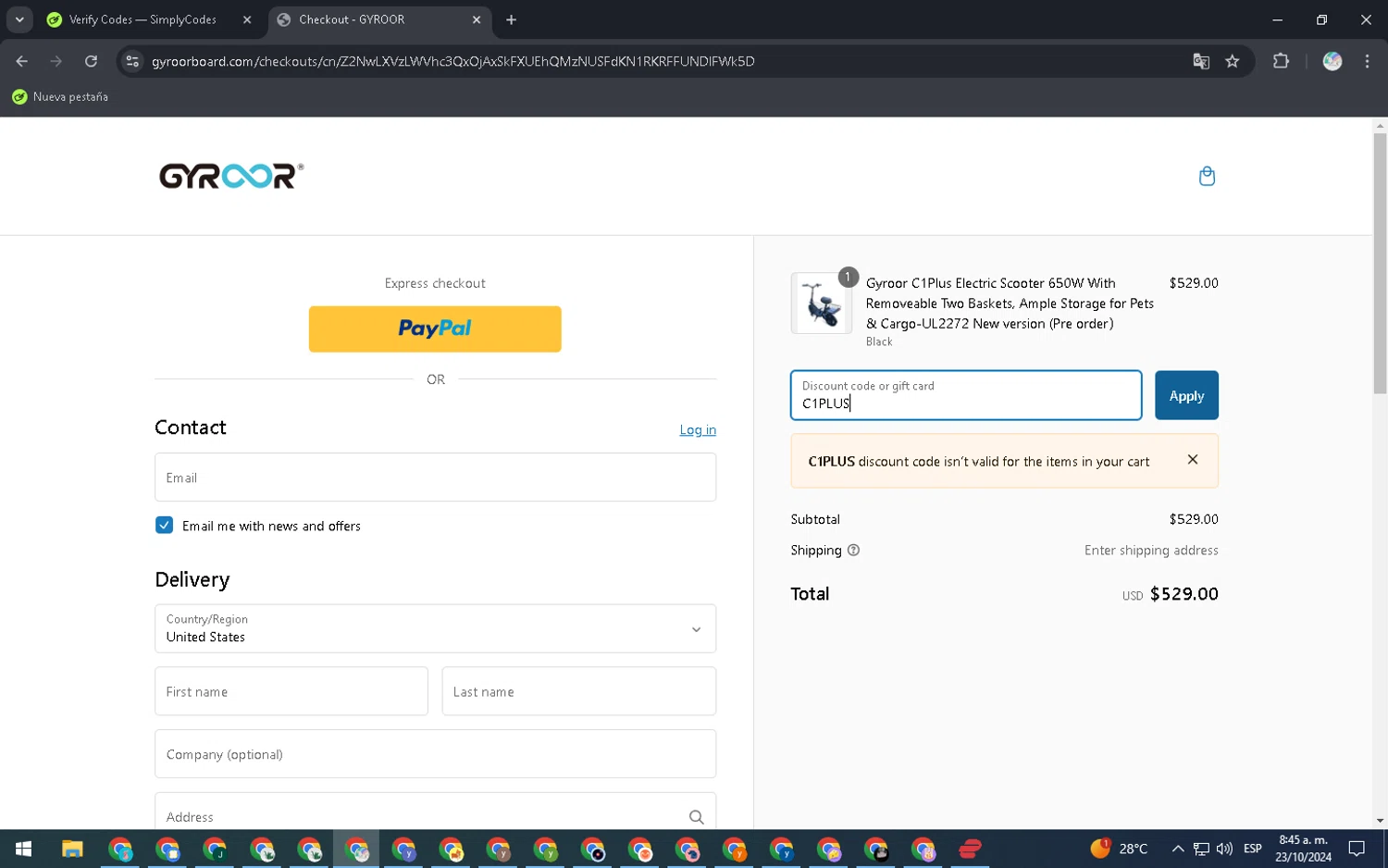Screen dimensions: 1388x868
Task: Open the network icon in system tray
Action: pyautogui.click(x=1201, y=849)
